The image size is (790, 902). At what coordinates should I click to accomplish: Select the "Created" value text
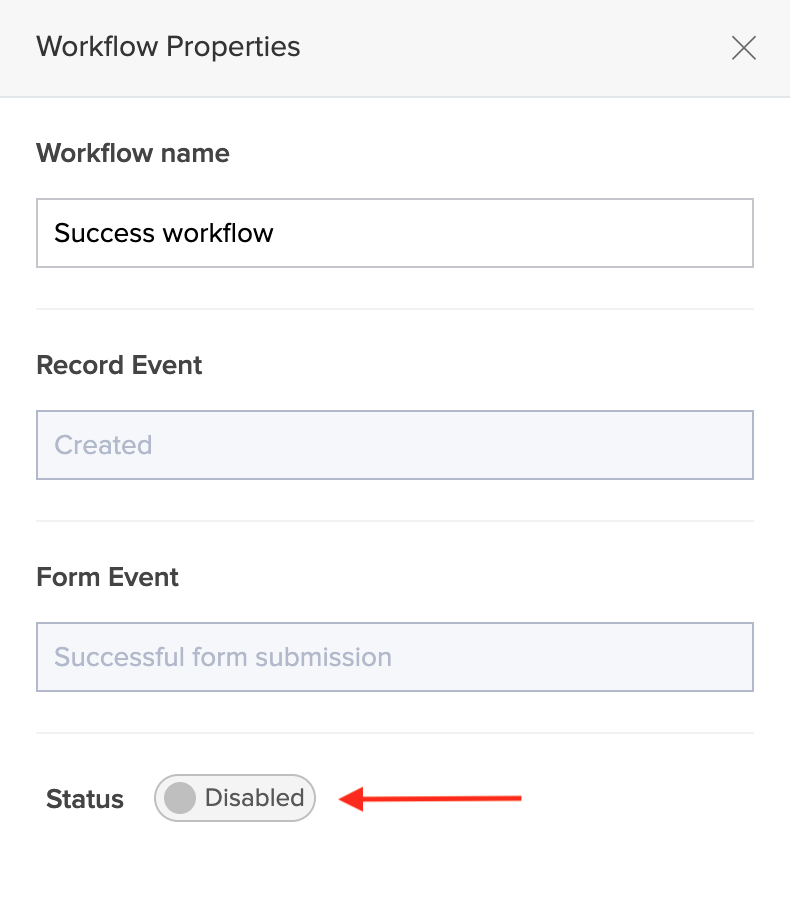click(103, 445)
